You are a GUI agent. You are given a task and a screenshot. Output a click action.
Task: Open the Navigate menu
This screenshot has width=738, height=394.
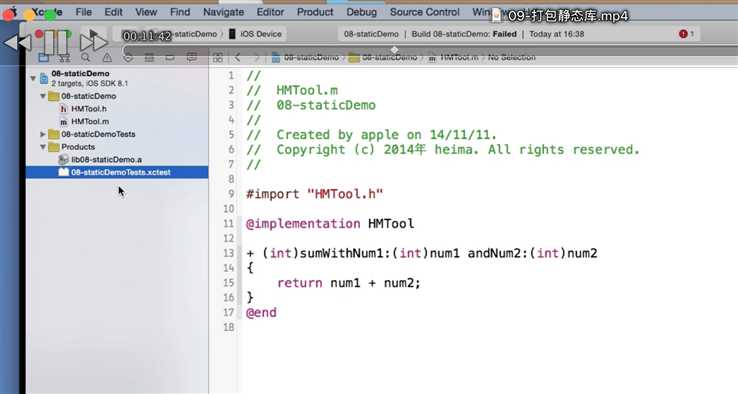click(x=224, y=12)
